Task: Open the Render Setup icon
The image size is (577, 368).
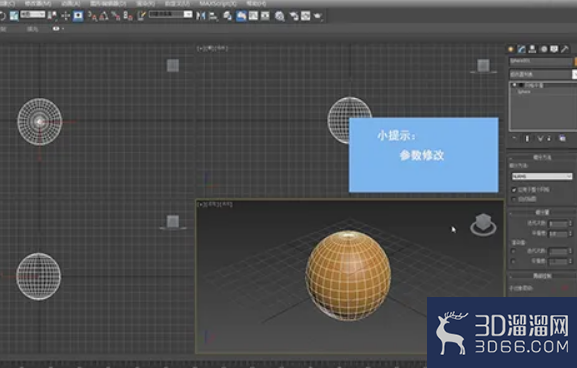Action: 294,16
